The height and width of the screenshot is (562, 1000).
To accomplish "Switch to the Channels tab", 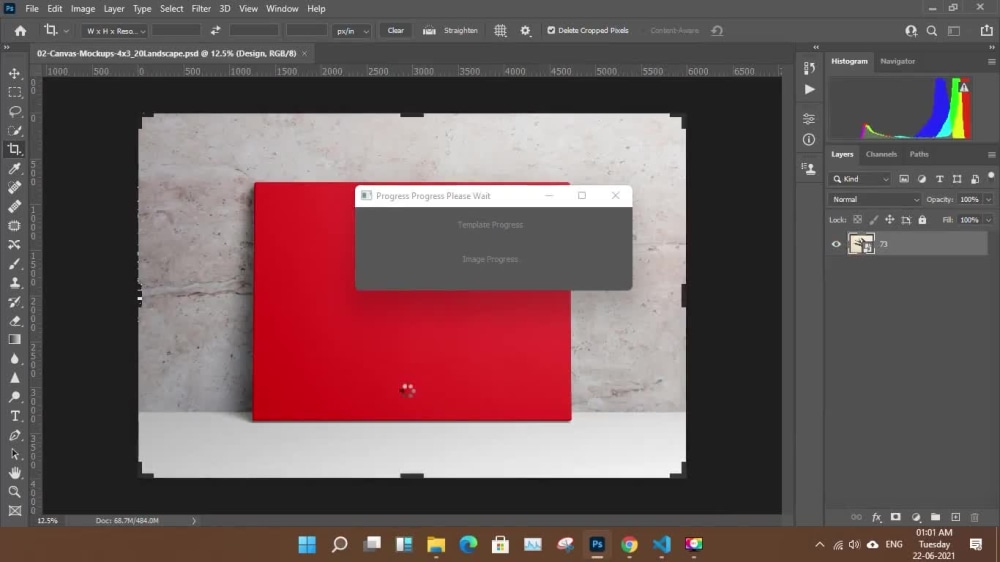I will coord(881,154).
